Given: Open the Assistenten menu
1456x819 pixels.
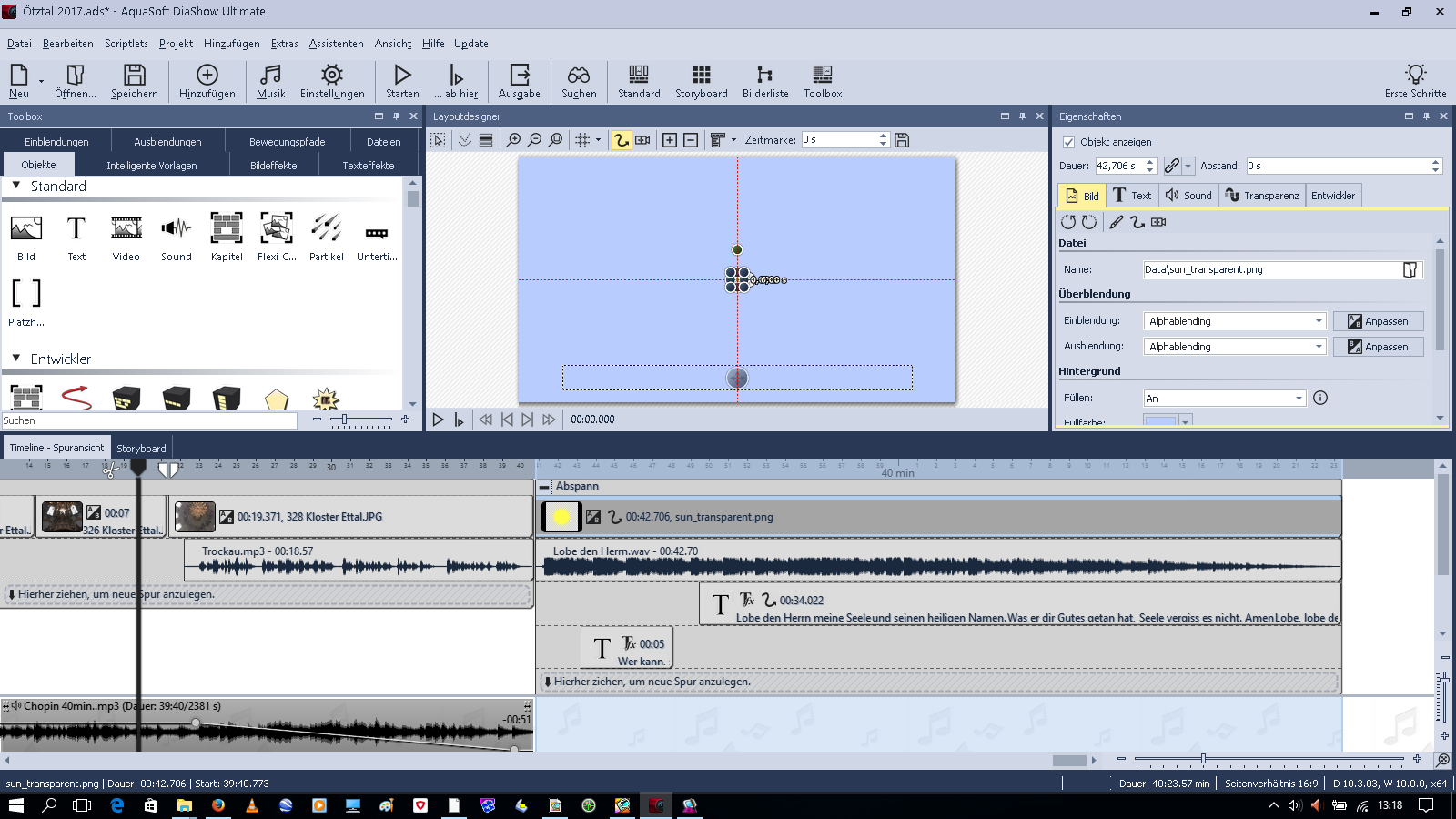Looking at the screenshot, I should (336, 44).
